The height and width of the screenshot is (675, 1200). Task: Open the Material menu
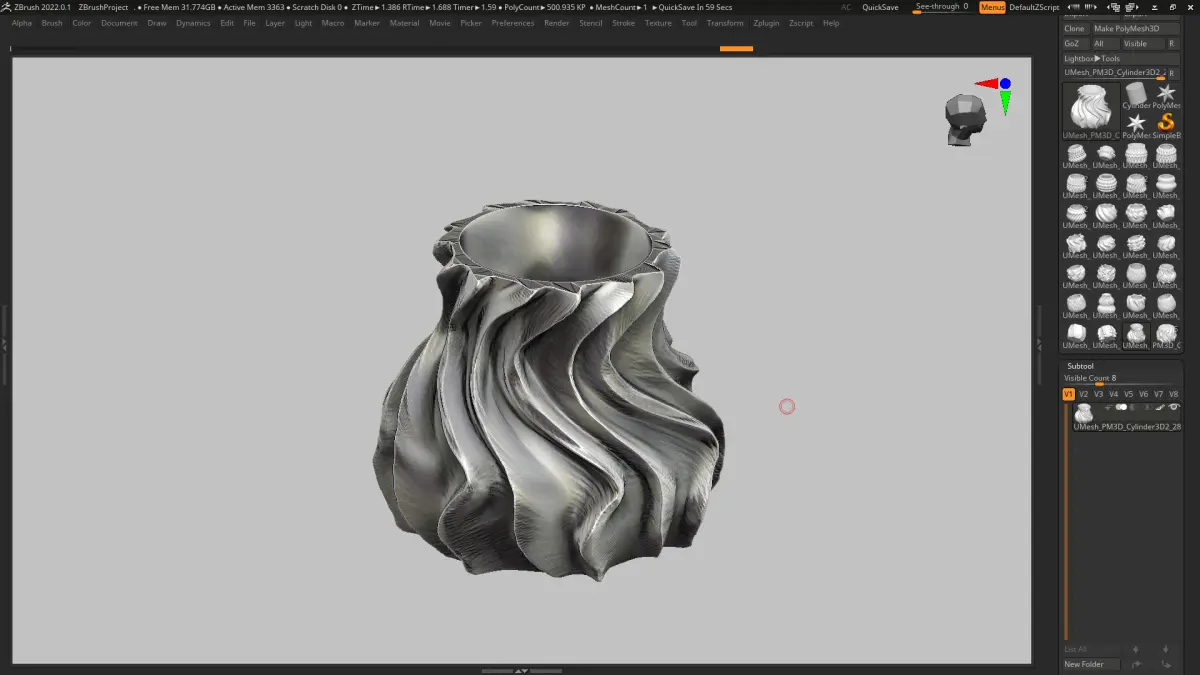405,23
